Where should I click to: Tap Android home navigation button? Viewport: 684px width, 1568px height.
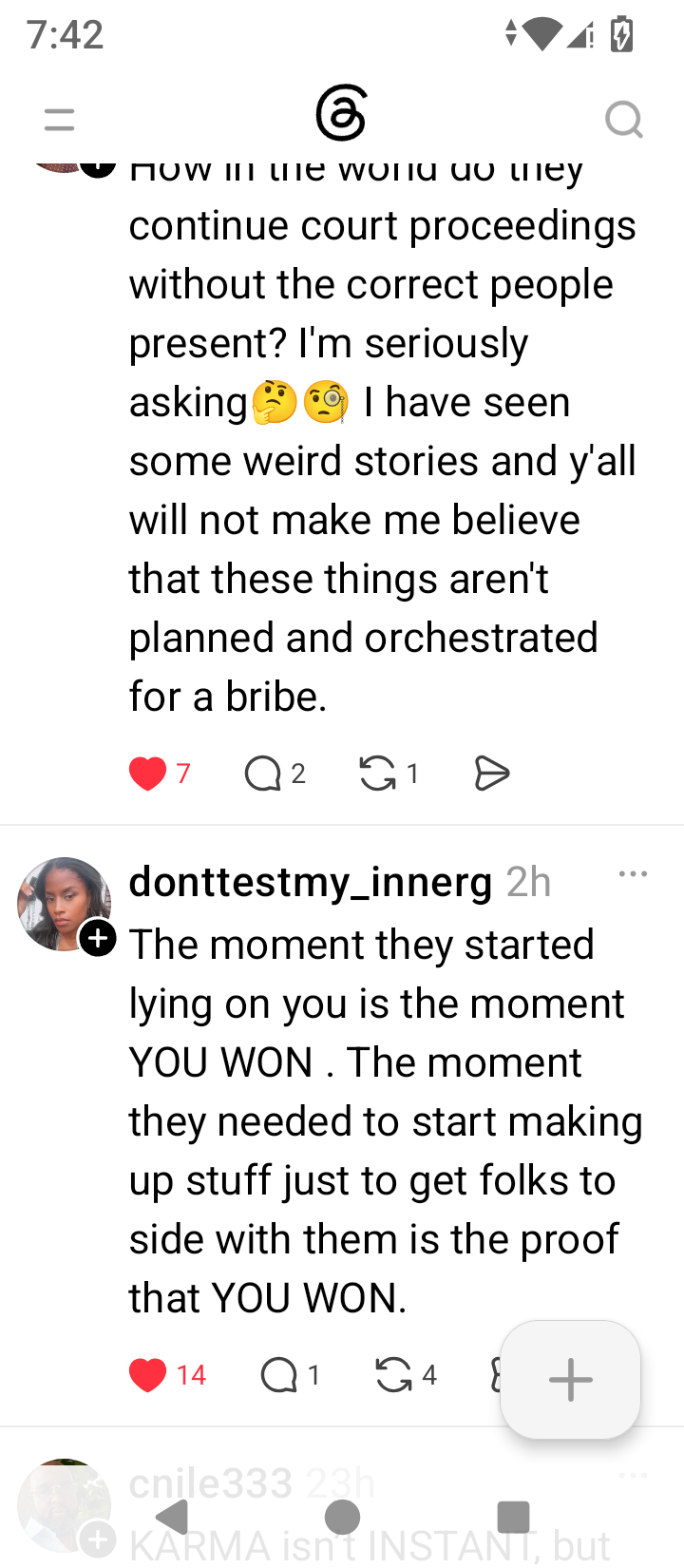[342, 1517]
